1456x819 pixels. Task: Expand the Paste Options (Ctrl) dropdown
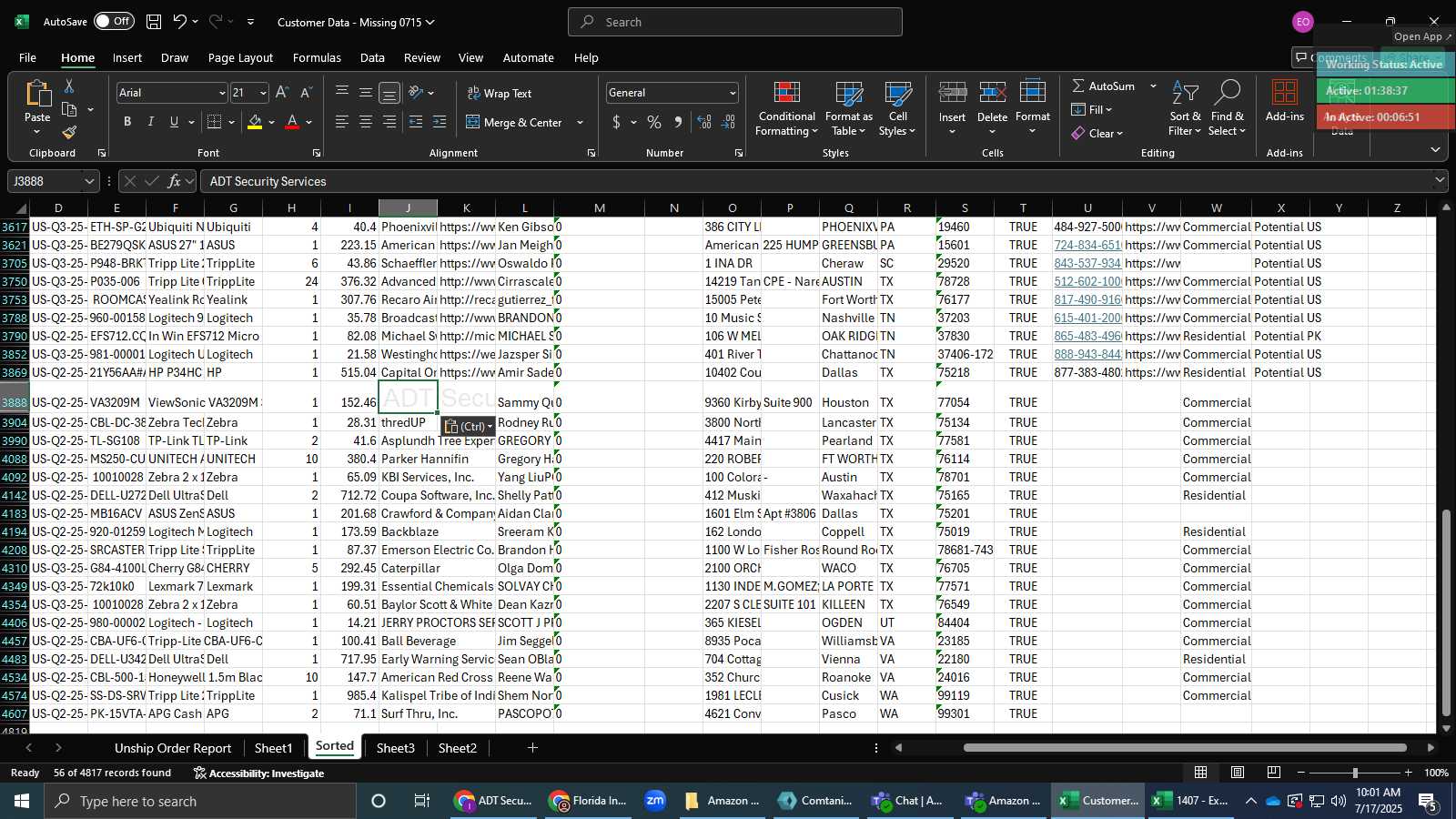pos(490,426)
